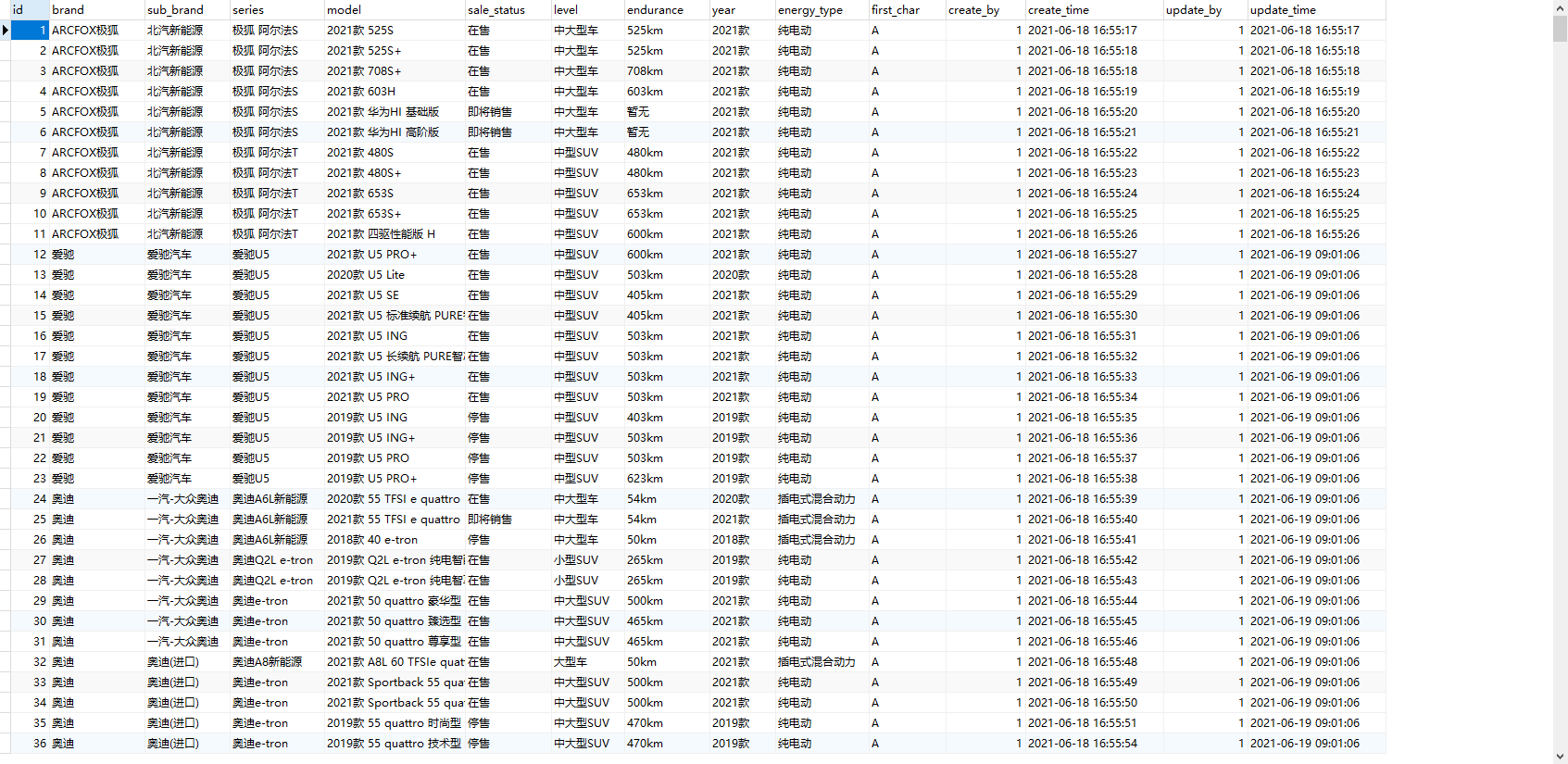
Task: Select model cell '2021款 50 quattro 尊享型'
Action: pyautogui.click(x=395, y=642)
